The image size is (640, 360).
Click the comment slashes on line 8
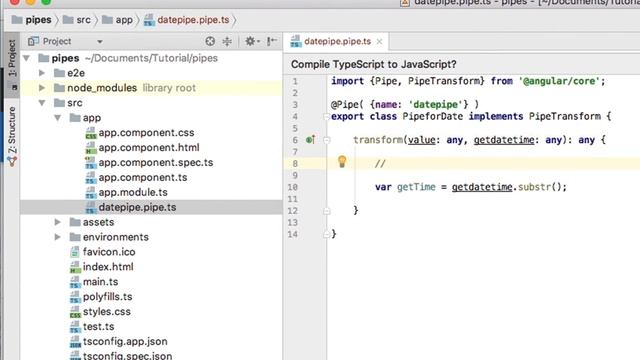pyautogui.click(x=380, y=164)
